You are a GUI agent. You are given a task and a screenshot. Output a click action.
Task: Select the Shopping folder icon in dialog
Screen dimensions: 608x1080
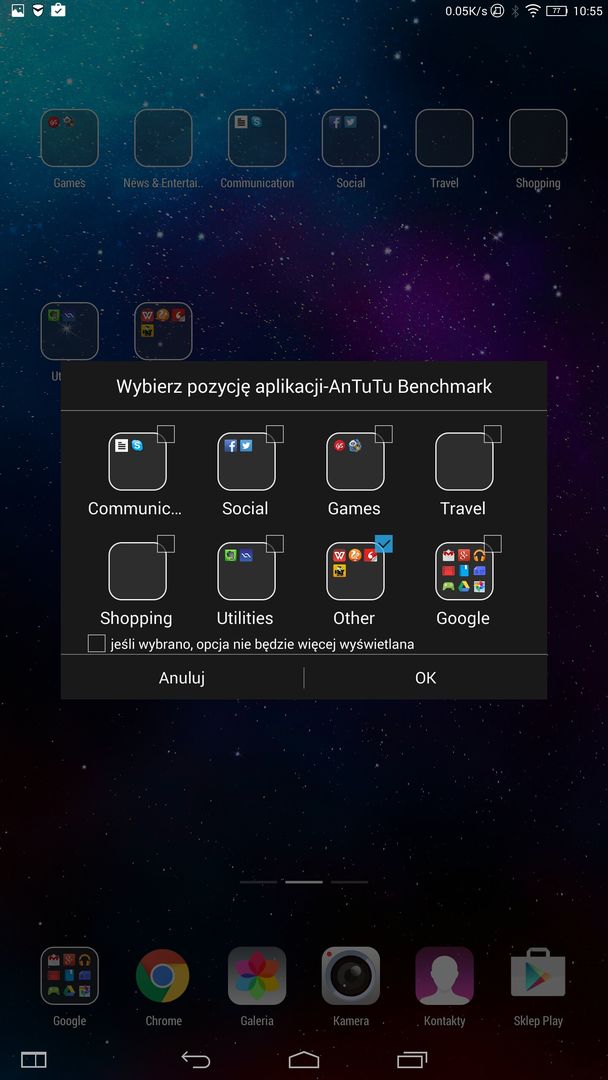tap(137, 571)
